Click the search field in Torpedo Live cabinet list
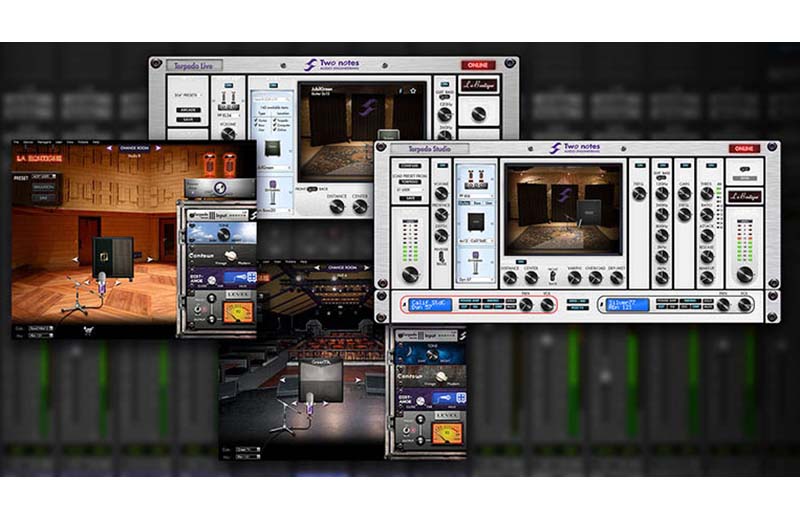The height and width of the screenshot is (520, 800). pos(273,100)
